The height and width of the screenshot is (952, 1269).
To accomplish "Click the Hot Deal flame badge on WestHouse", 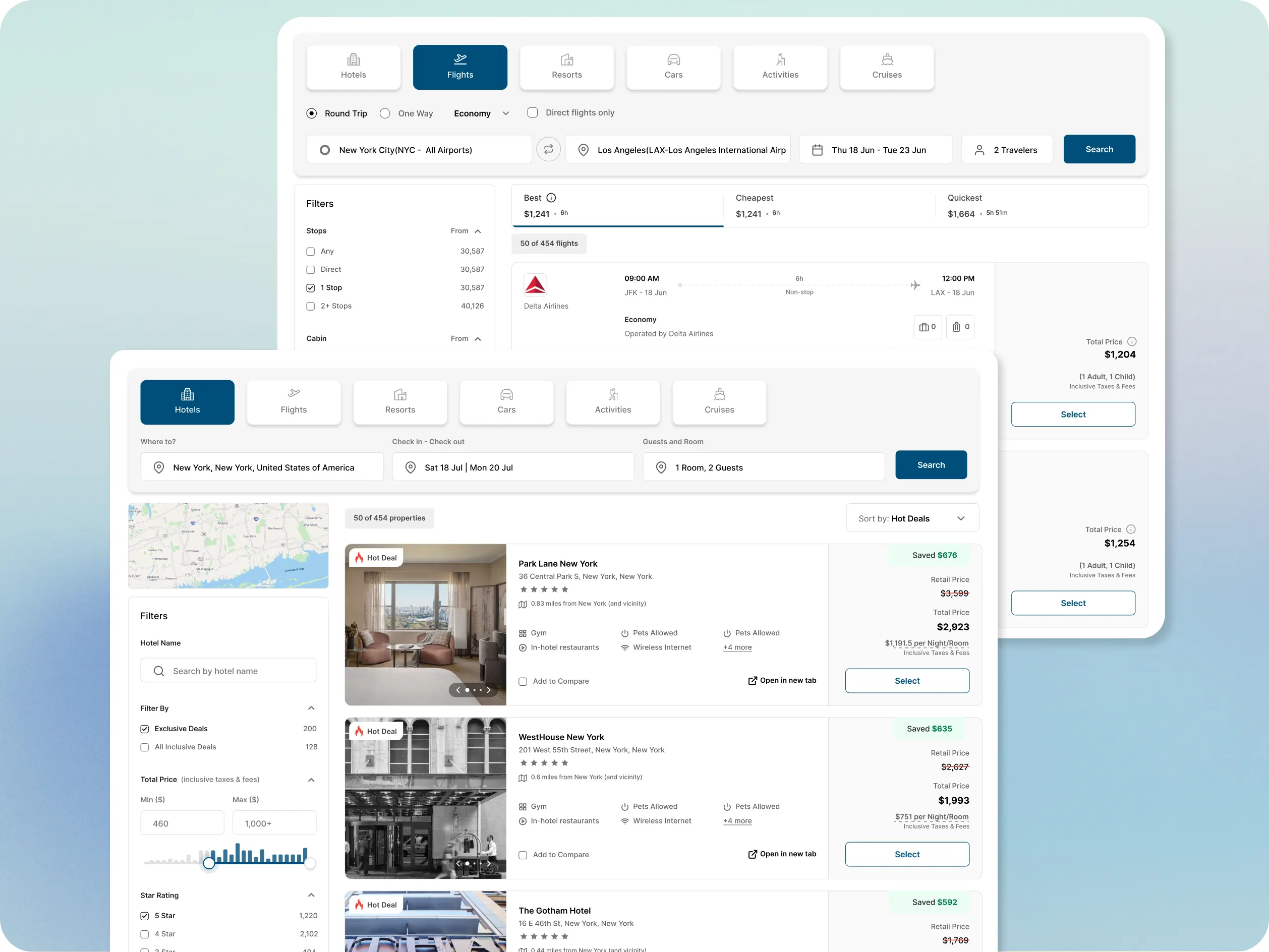I will pos(376,731).
